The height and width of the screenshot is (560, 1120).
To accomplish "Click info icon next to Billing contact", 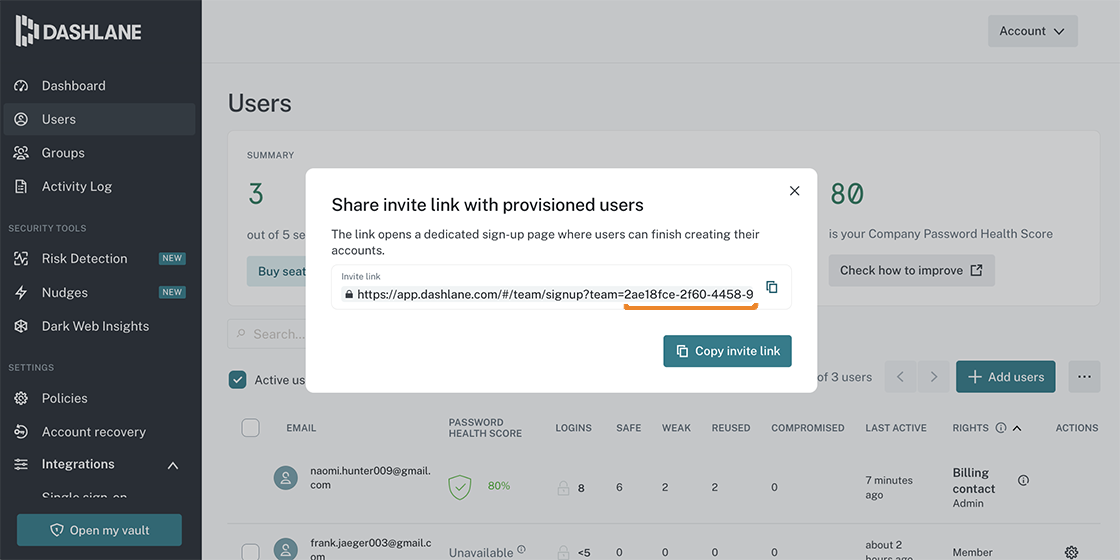I will tap(1024, 480).
